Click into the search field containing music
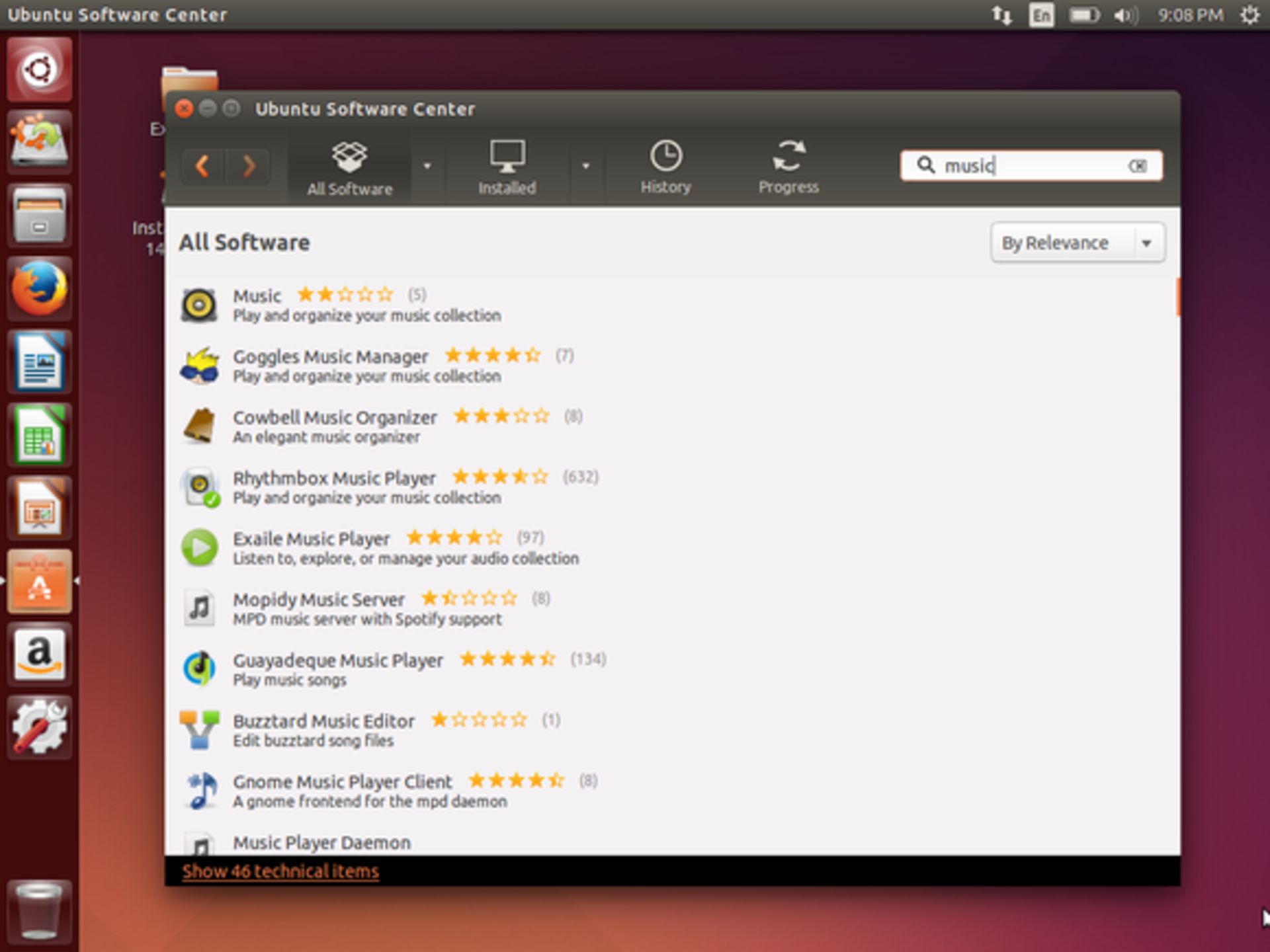The height and width of the screenshot is (952, 1270). pos(1031,165)
